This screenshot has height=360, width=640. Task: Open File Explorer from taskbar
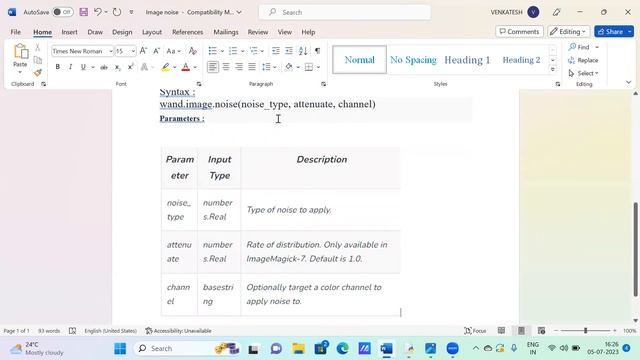coord(298,349)
